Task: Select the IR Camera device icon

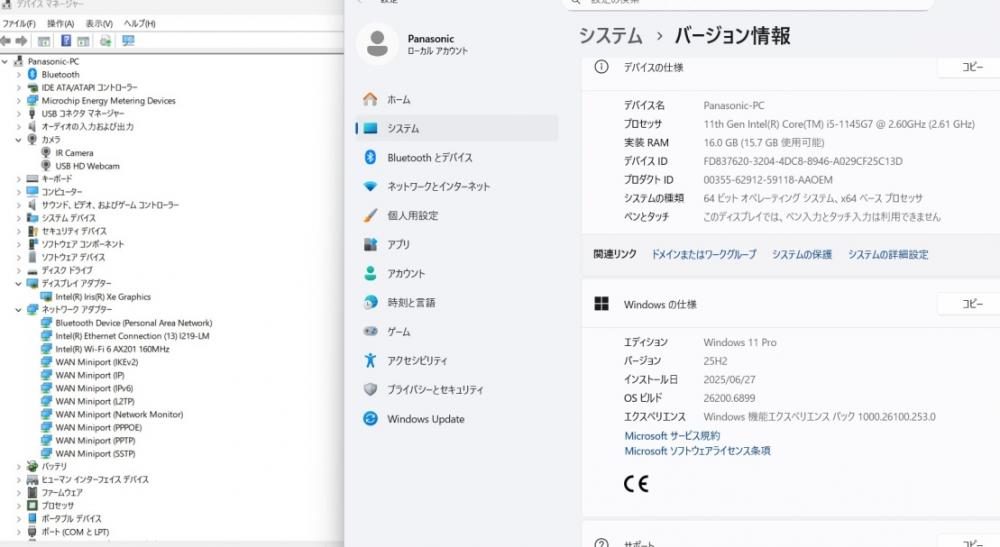Action: point(46,153)
